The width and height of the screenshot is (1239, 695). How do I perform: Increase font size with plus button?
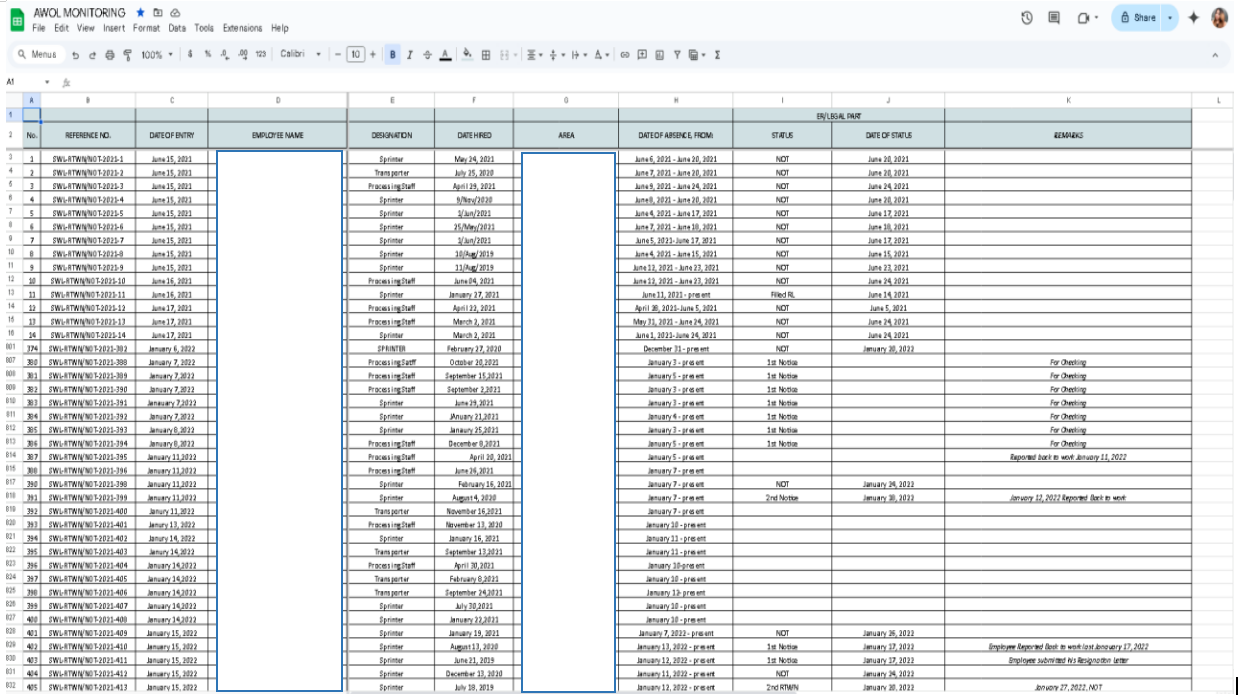373,55
